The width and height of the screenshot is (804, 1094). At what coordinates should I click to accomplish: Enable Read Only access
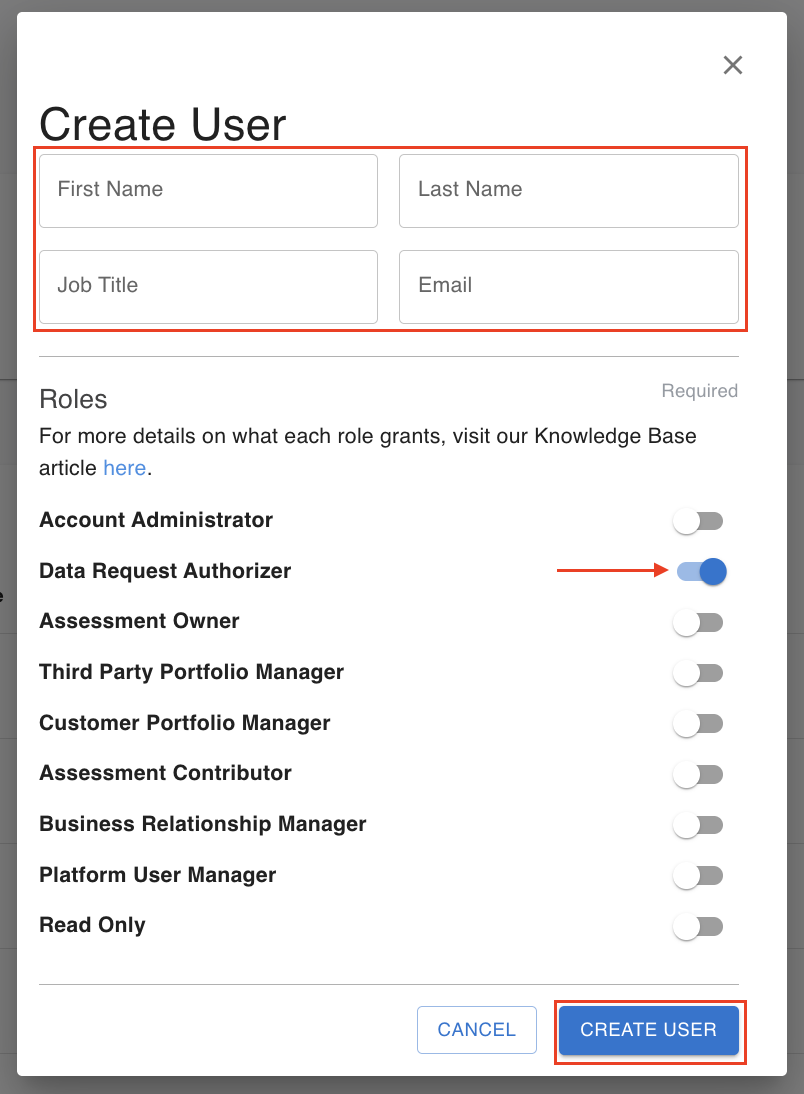698,926
